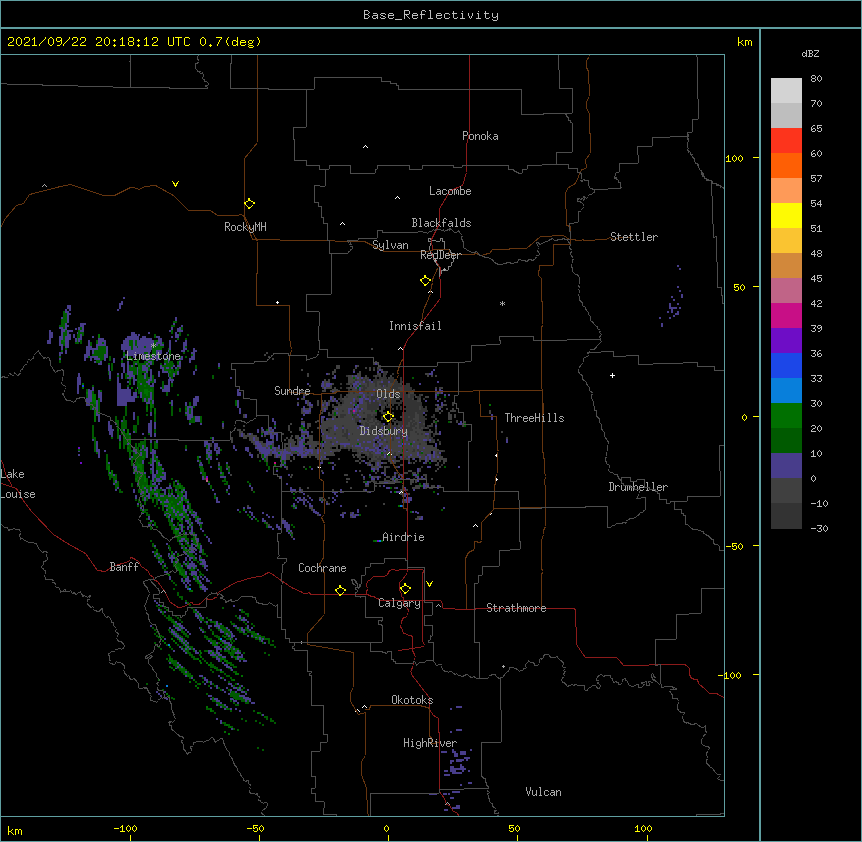Click the yellow V marker northeast of Calgary
Screen dimensions: 862x842
(429, 584)
